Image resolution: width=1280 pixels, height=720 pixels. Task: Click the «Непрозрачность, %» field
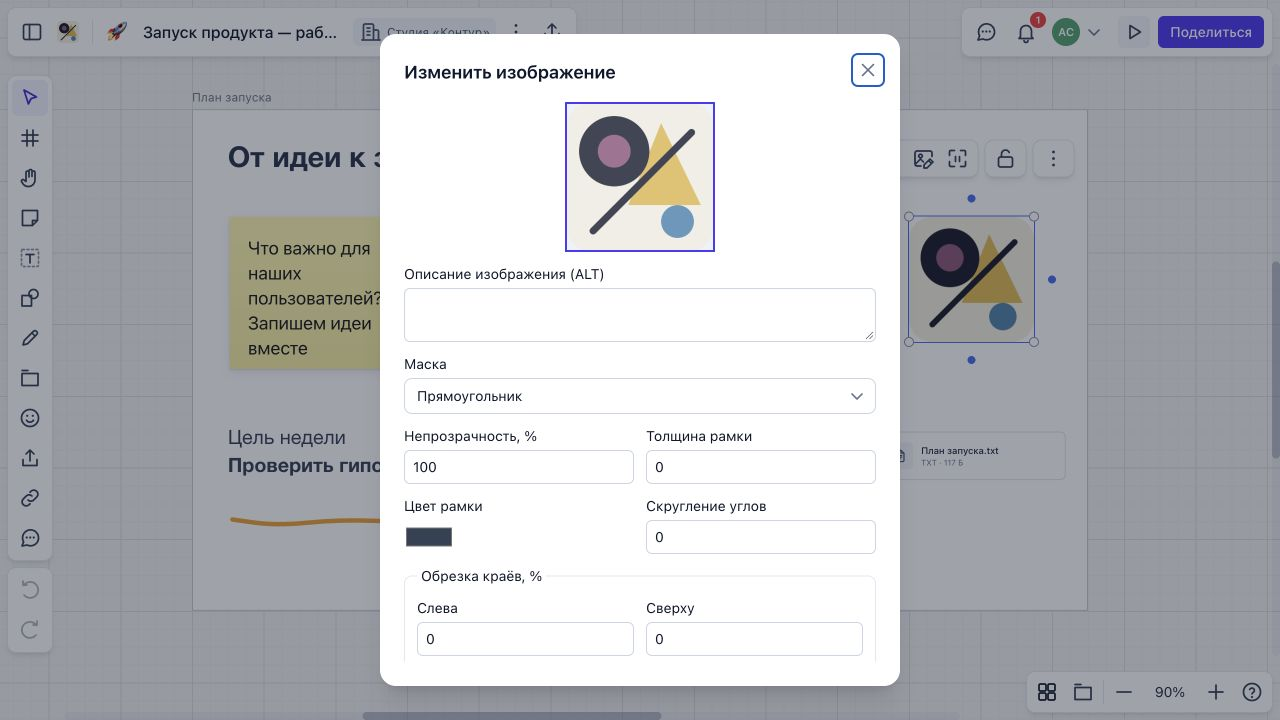[x=519, y=467]
